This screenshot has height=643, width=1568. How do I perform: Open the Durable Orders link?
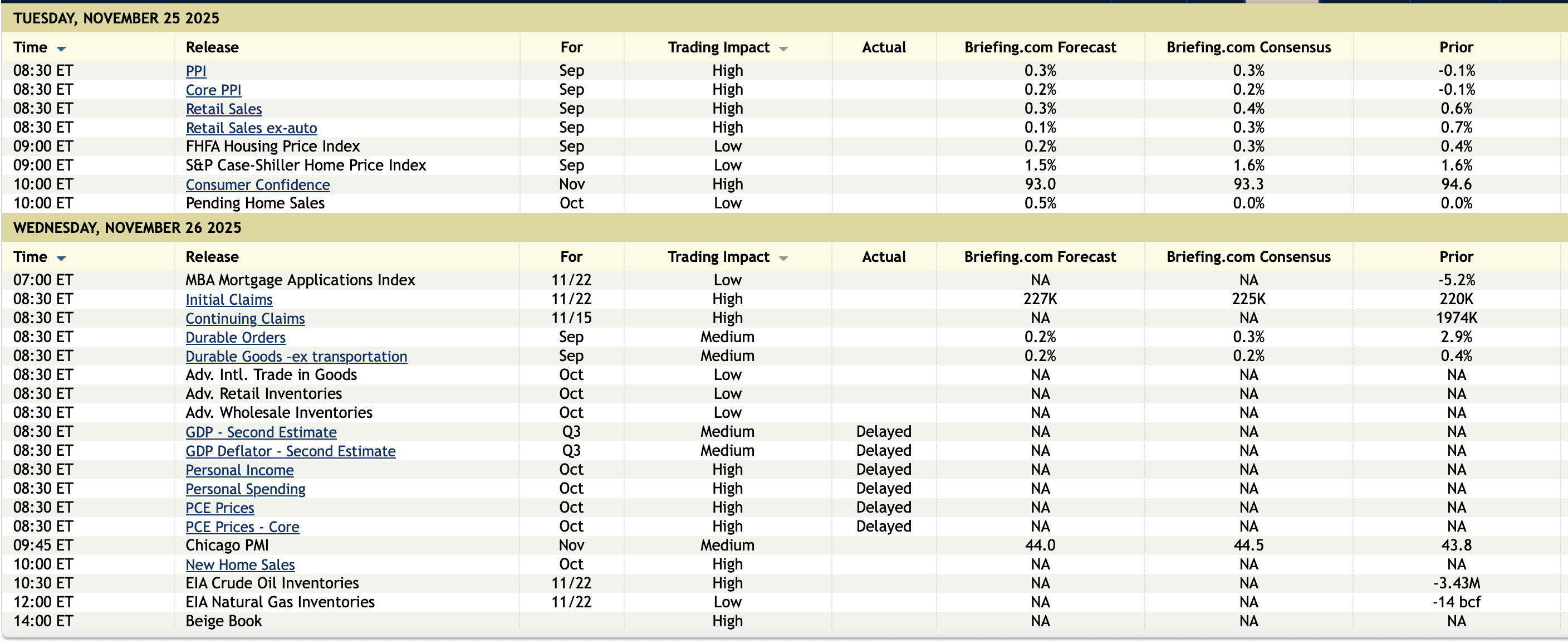[x=235, y=337]
